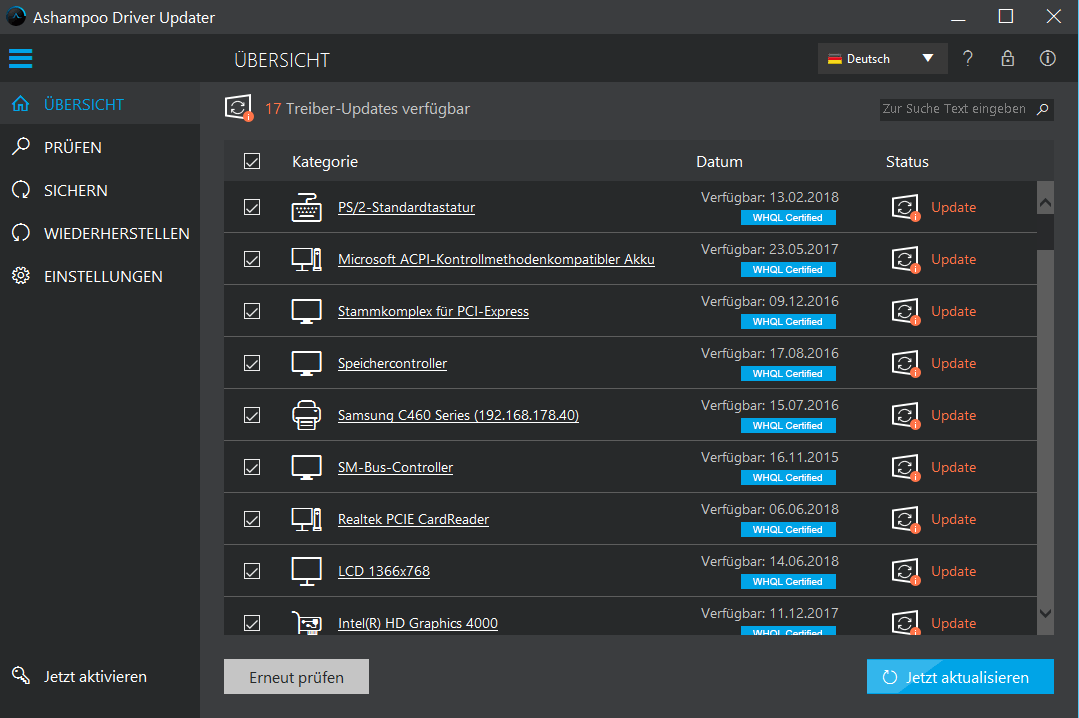Open Microsoft ACPI-Kontrollmethodenkompatibler Akku link

click(x=496, y=260)
